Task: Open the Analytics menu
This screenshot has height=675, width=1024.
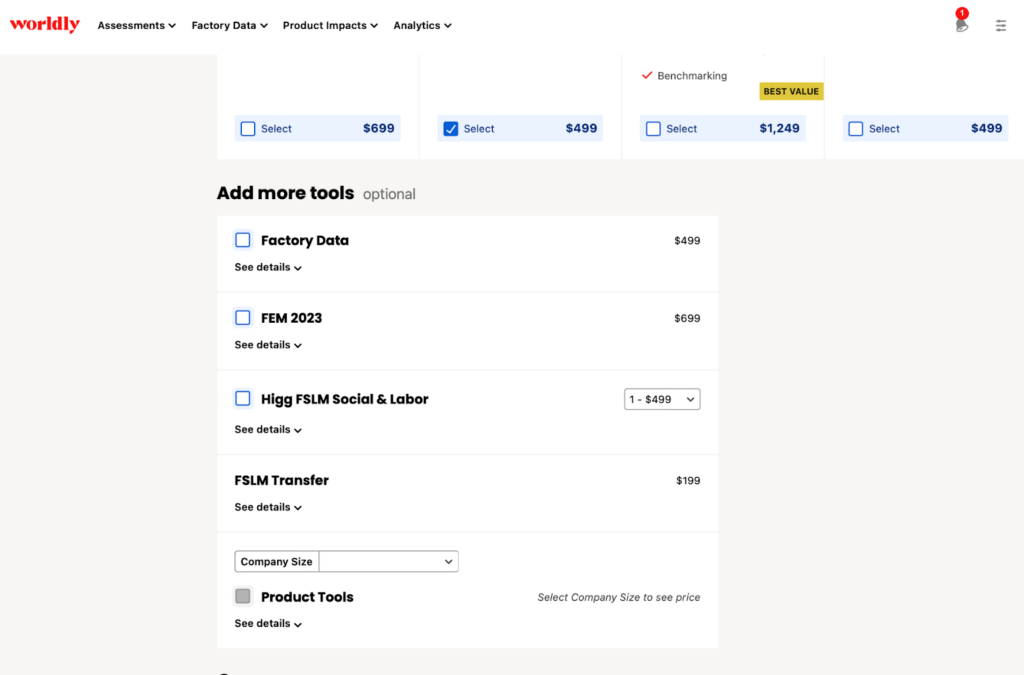Action: click(x=422, y=25)
